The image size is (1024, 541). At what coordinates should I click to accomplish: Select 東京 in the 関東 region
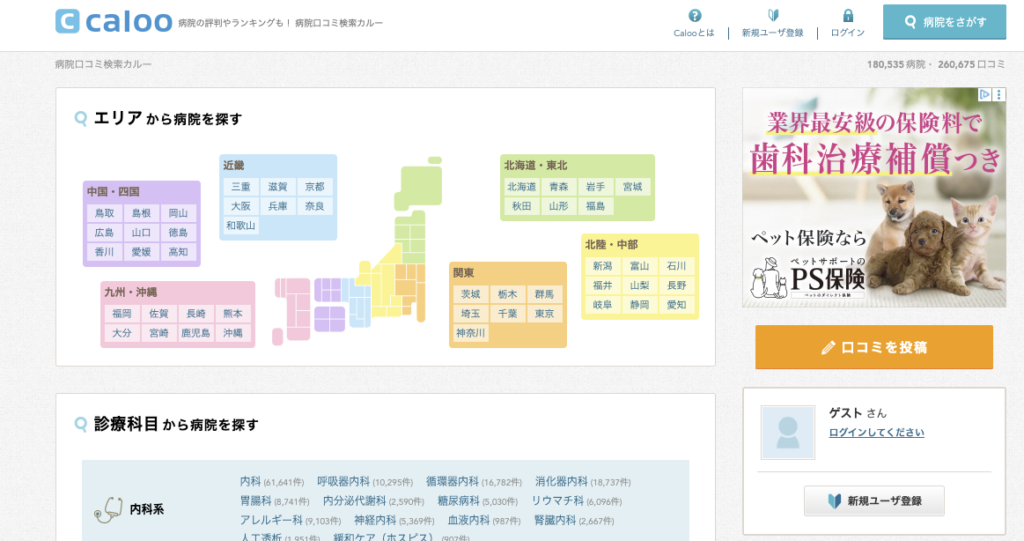coord(543,314)
